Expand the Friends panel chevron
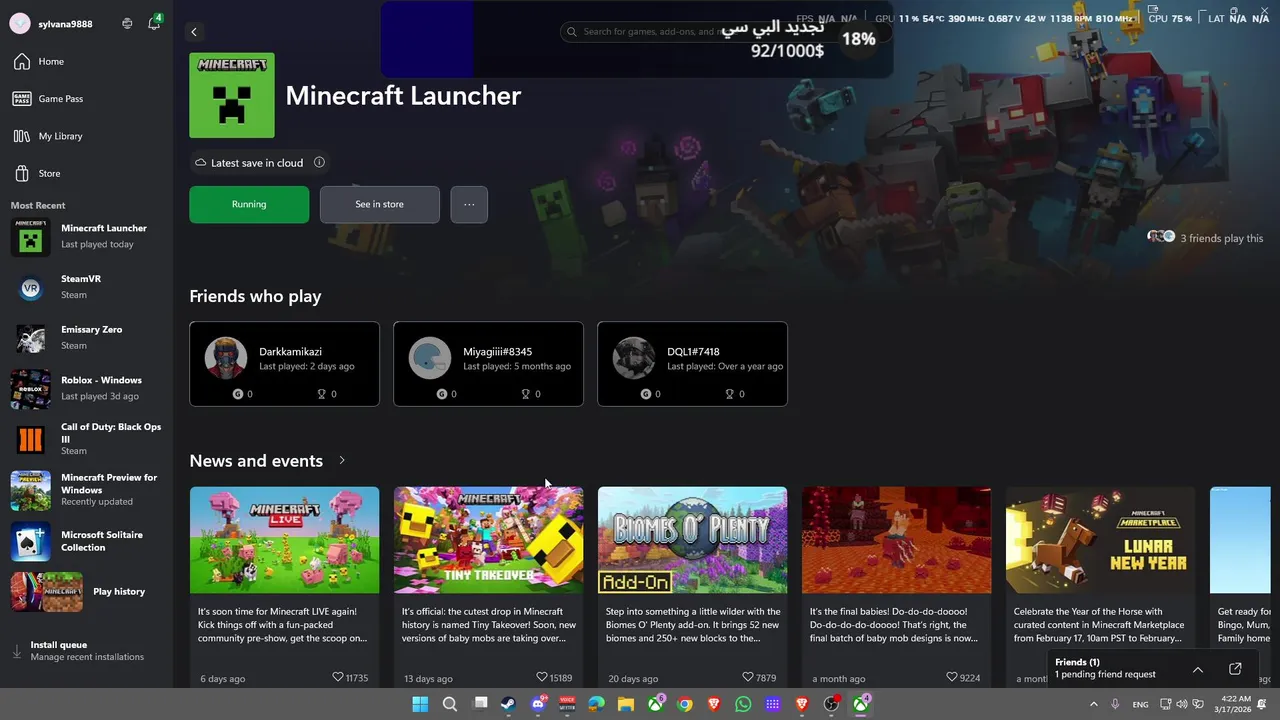 pyautogui.click(x=1198, y=669)
